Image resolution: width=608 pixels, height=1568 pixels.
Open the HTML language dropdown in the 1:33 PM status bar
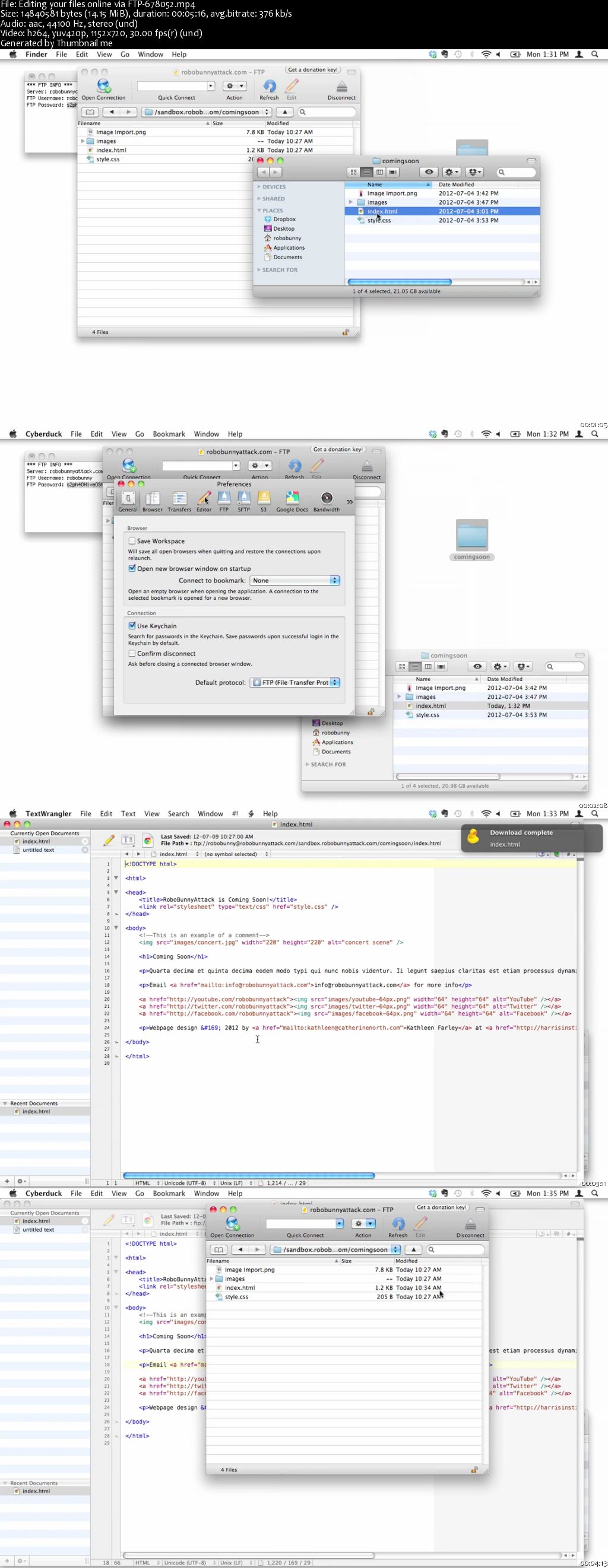[x=147, y=1183]
